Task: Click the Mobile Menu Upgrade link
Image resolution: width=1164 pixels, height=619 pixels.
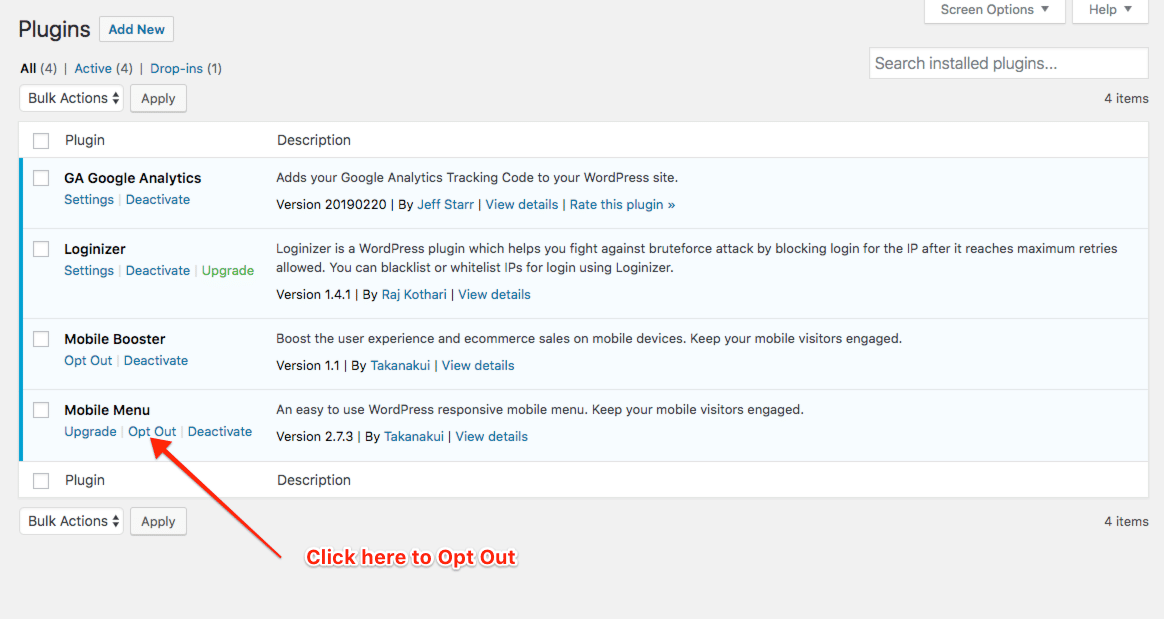Action: point(91,432)
